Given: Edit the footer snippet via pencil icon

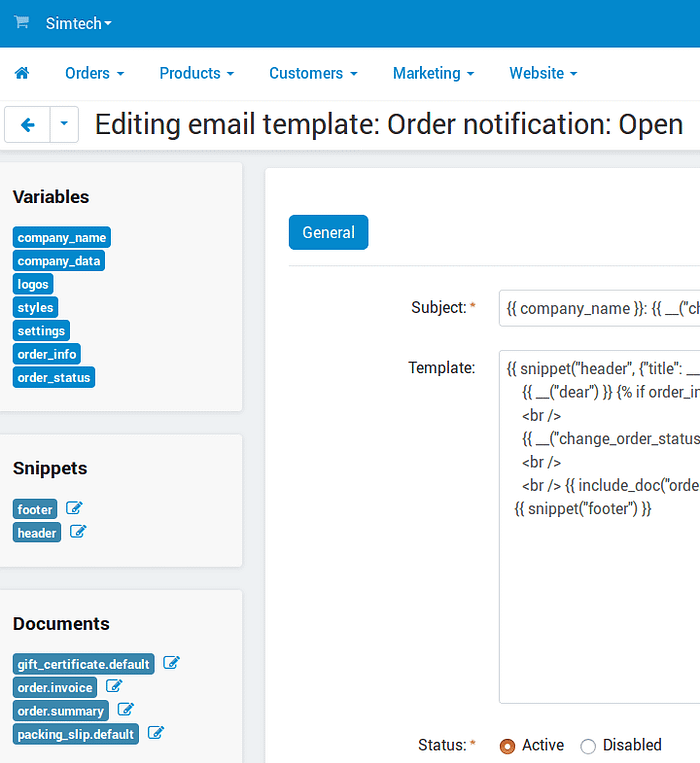Looking at the screenshot, I should [x=74, y=508].
